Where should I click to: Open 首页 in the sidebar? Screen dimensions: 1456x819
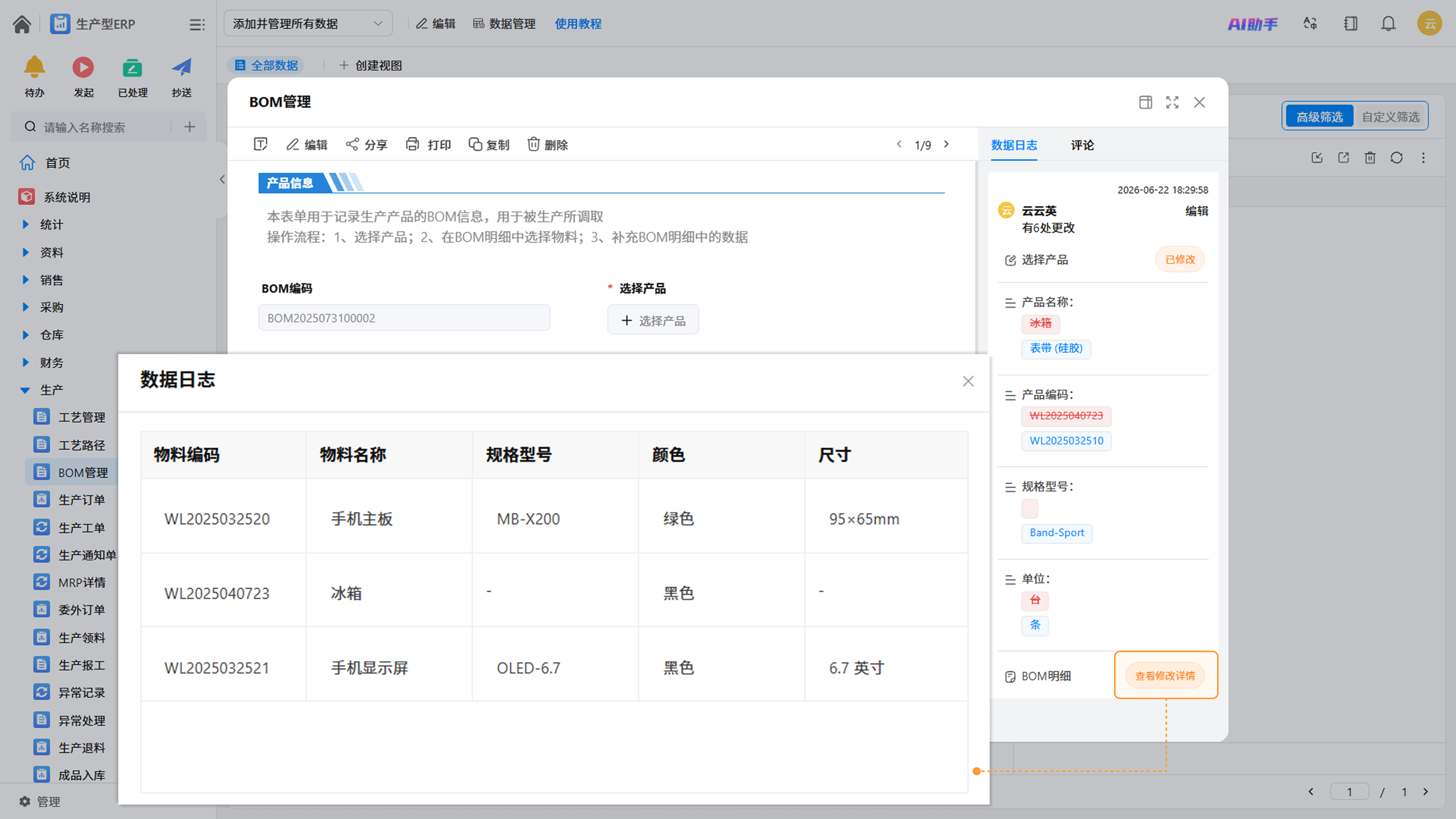tap(45, 163)
